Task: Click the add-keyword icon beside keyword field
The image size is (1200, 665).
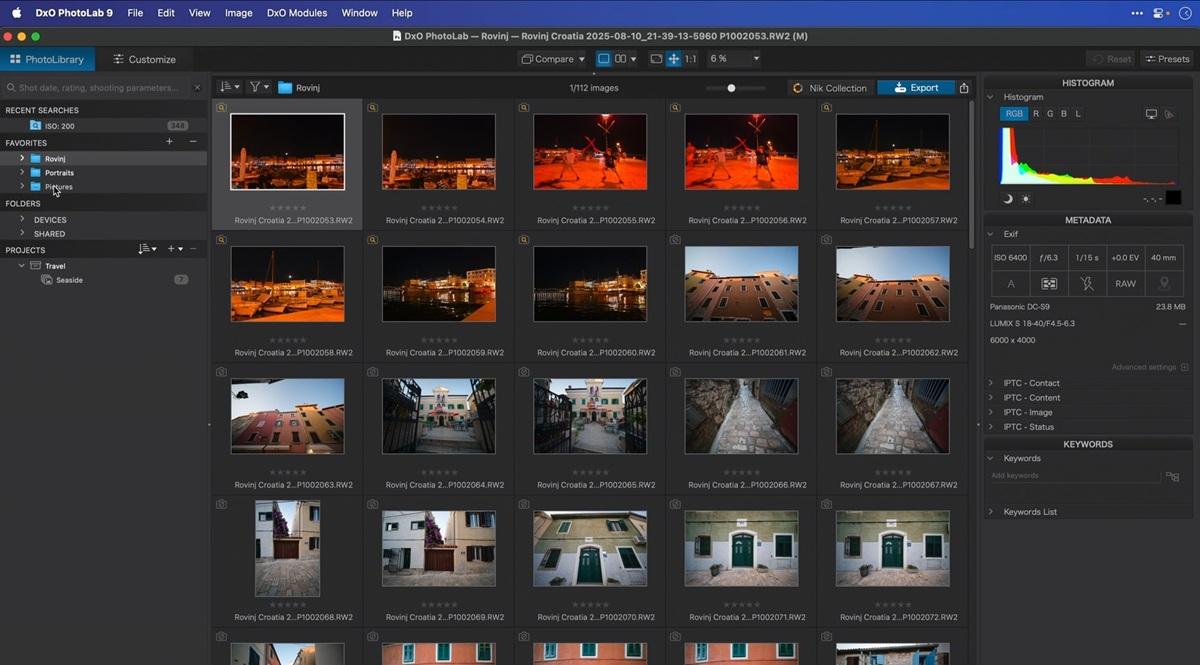Action: tap(1171, 477)
